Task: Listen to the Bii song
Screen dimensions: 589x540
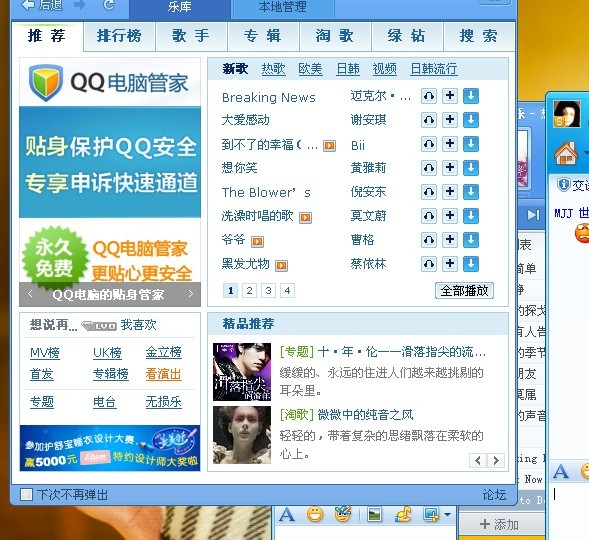Action: pos(429,144)
